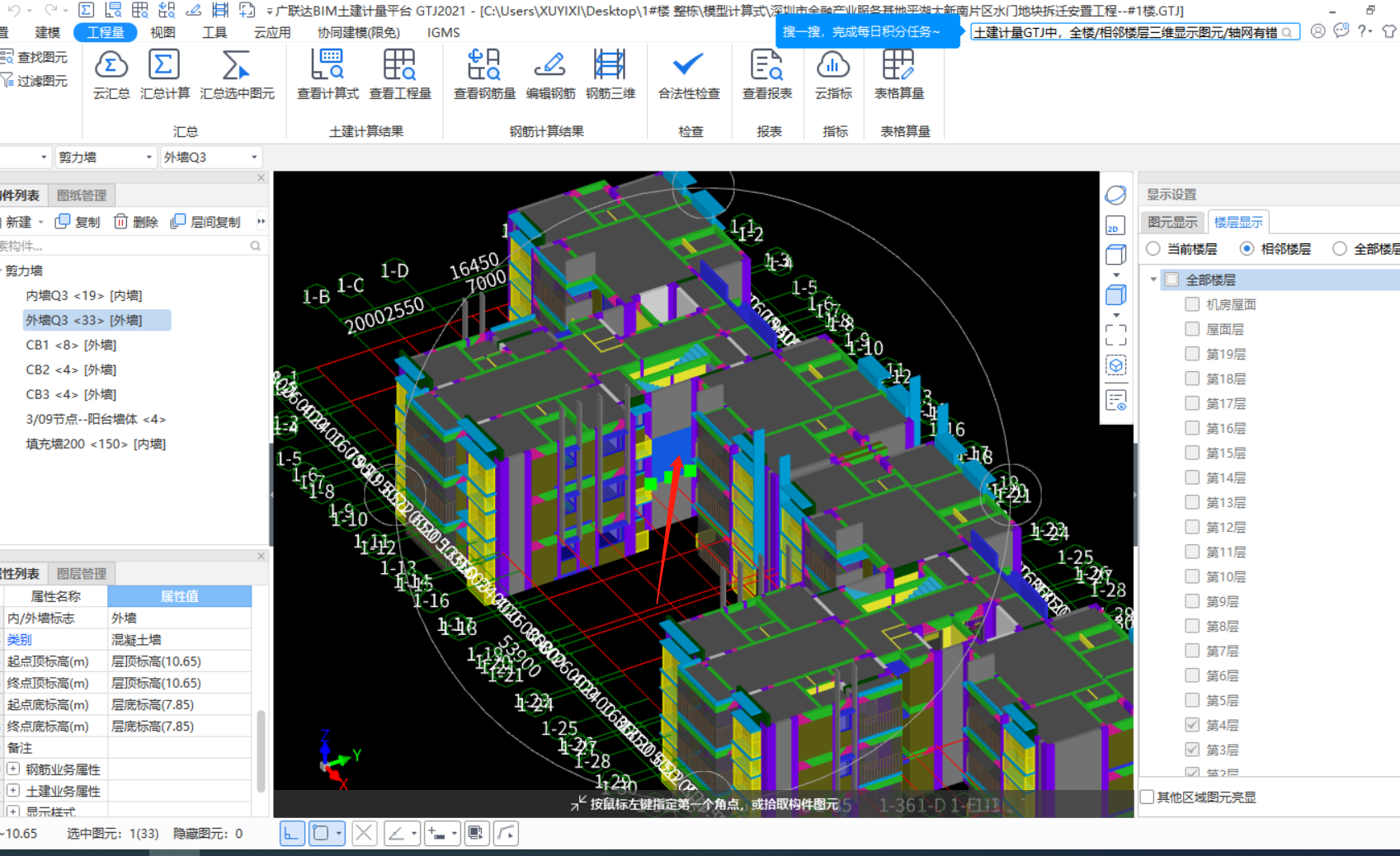1400x856 pixels.
Task: Open 表格算量 table quantity tool
Action: (x=899, y=74)
